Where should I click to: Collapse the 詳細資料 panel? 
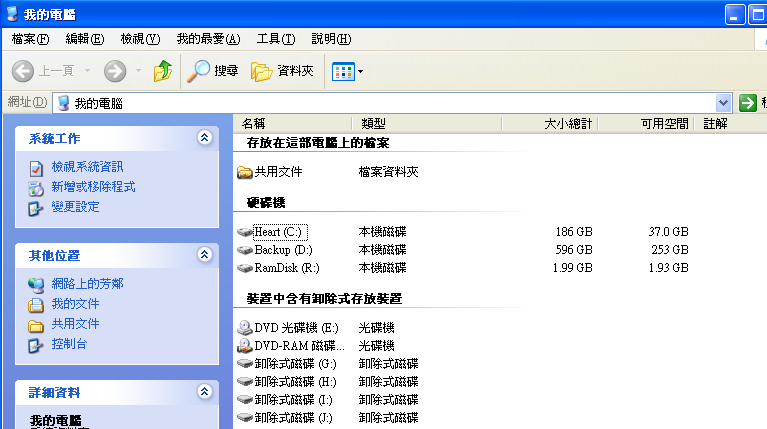point(204,392)
